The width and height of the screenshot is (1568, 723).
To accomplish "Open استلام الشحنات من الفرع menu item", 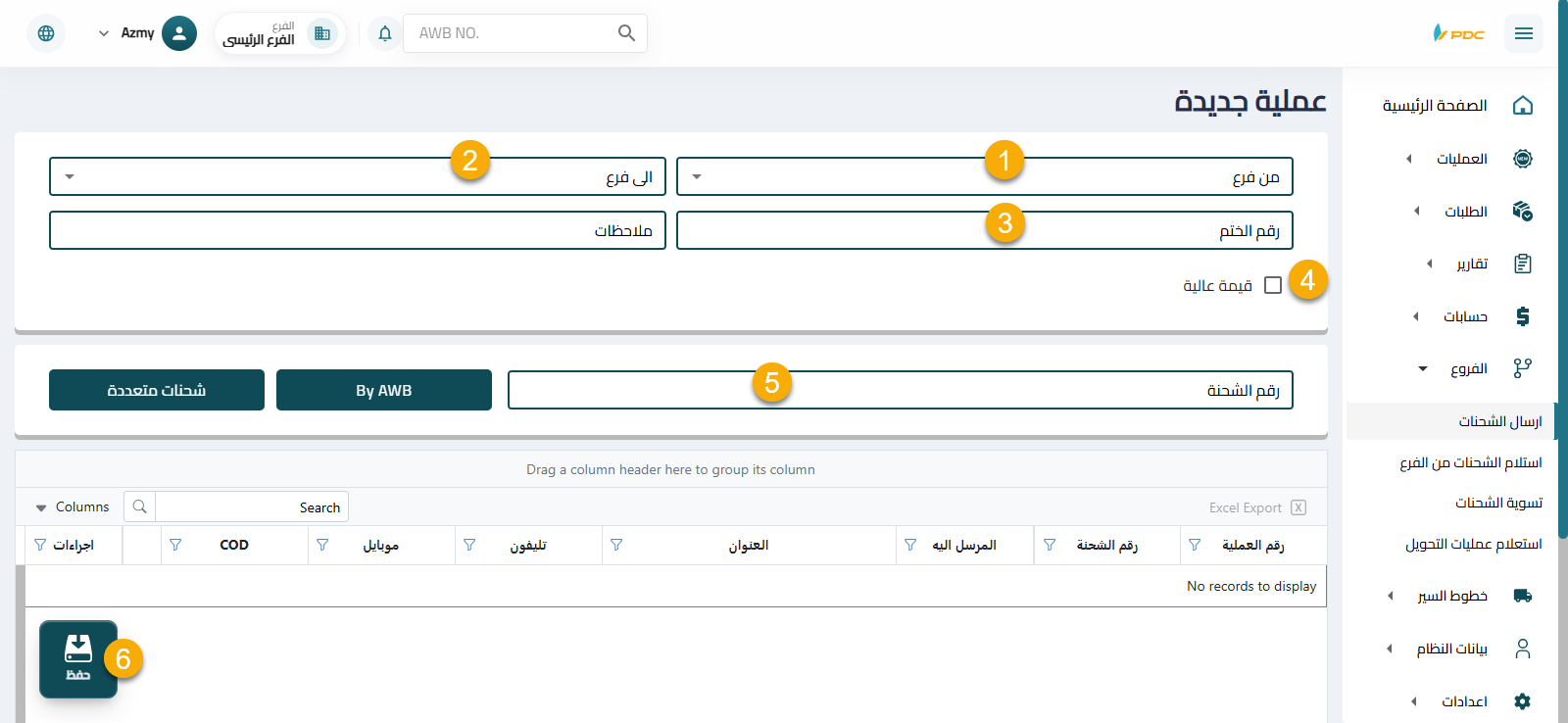I will [x=1470, y=462].
